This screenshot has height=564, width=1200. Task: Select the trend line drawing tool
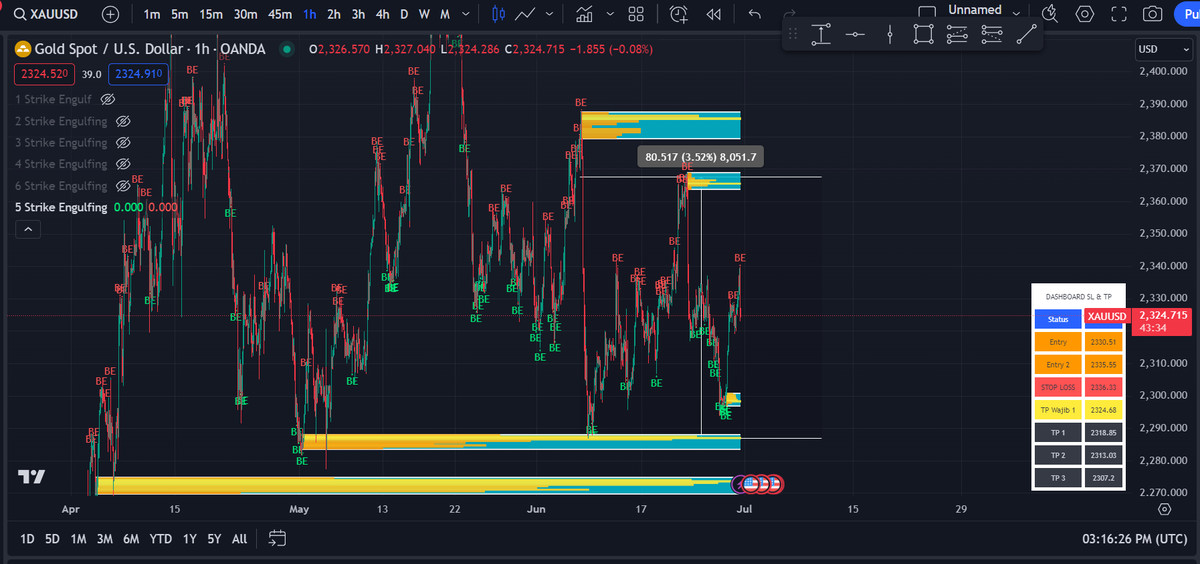pyautogui.click(x=1026, y=34)
